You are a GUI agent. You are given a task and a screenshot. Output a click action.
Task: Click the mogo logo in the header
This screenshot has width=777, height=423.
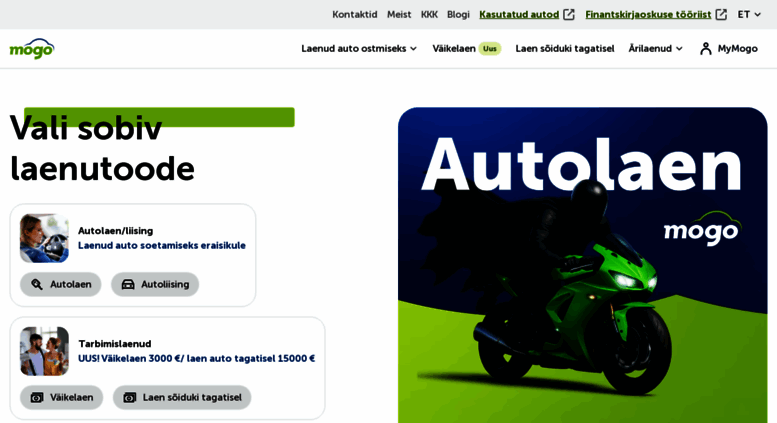point(32,49)
